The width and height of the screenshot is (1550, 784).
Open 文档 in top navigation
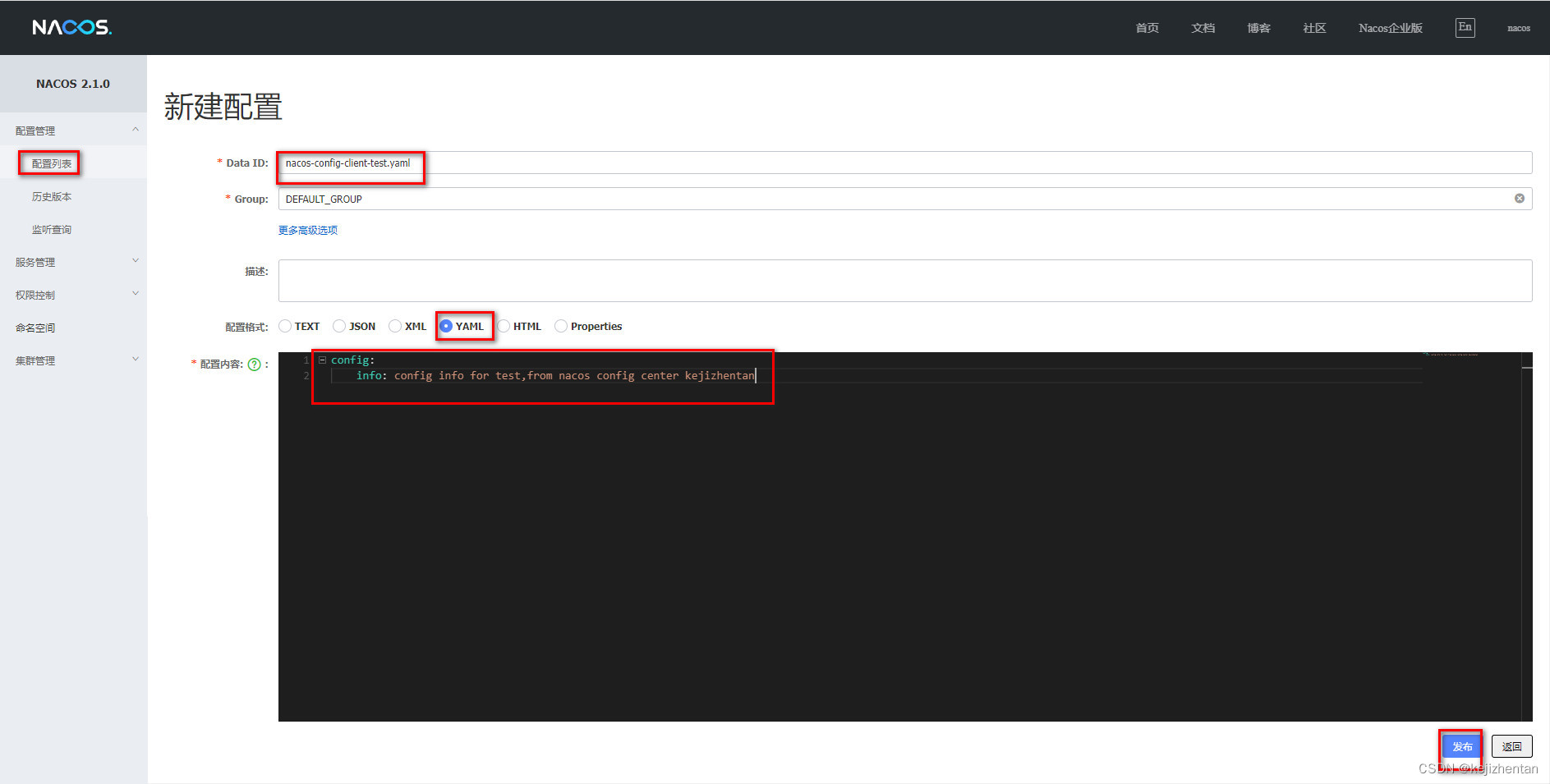click(1203, 28)
